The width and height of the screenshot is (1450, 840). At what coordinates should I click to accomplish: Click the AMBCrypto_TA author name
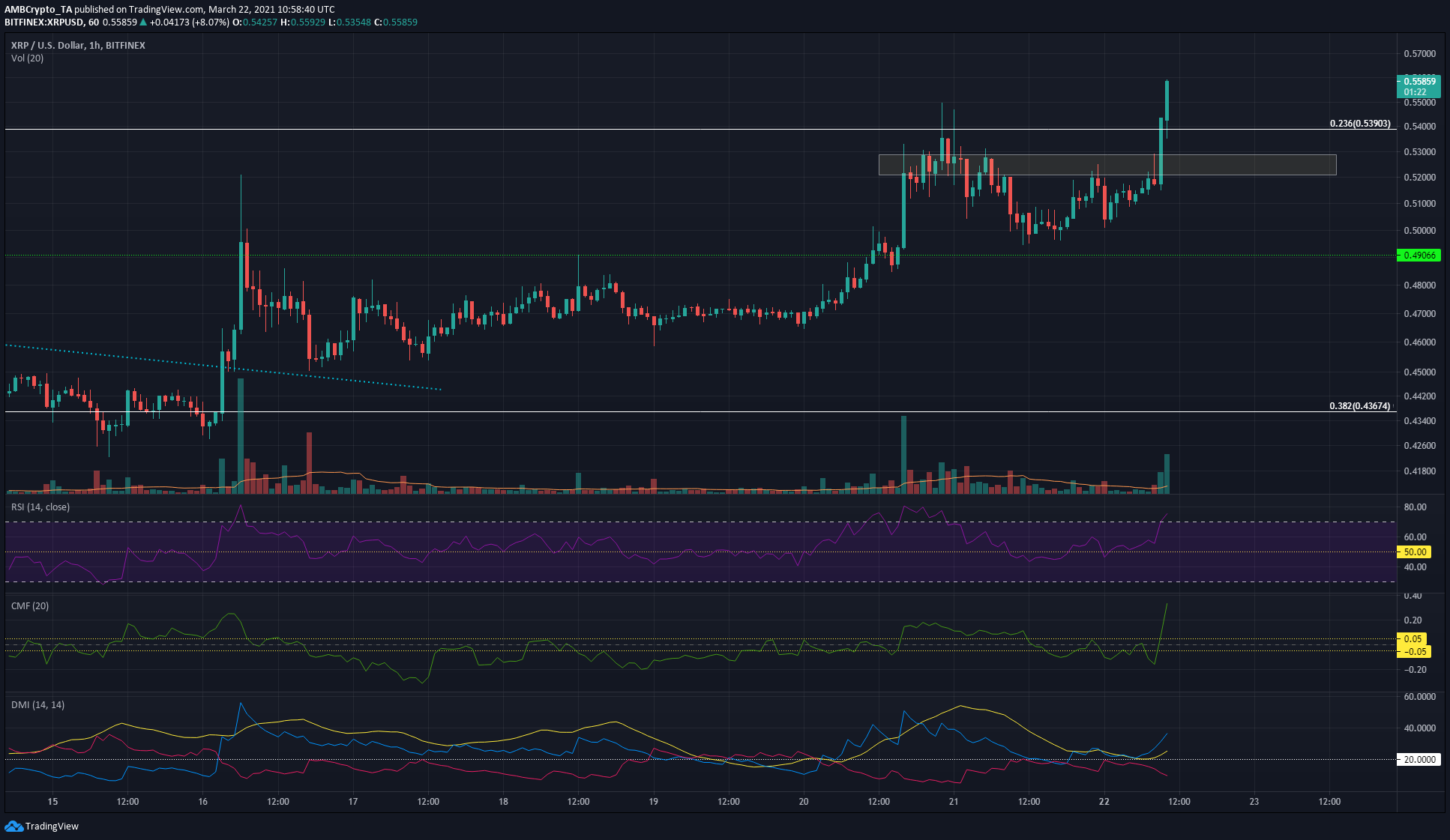38,10
